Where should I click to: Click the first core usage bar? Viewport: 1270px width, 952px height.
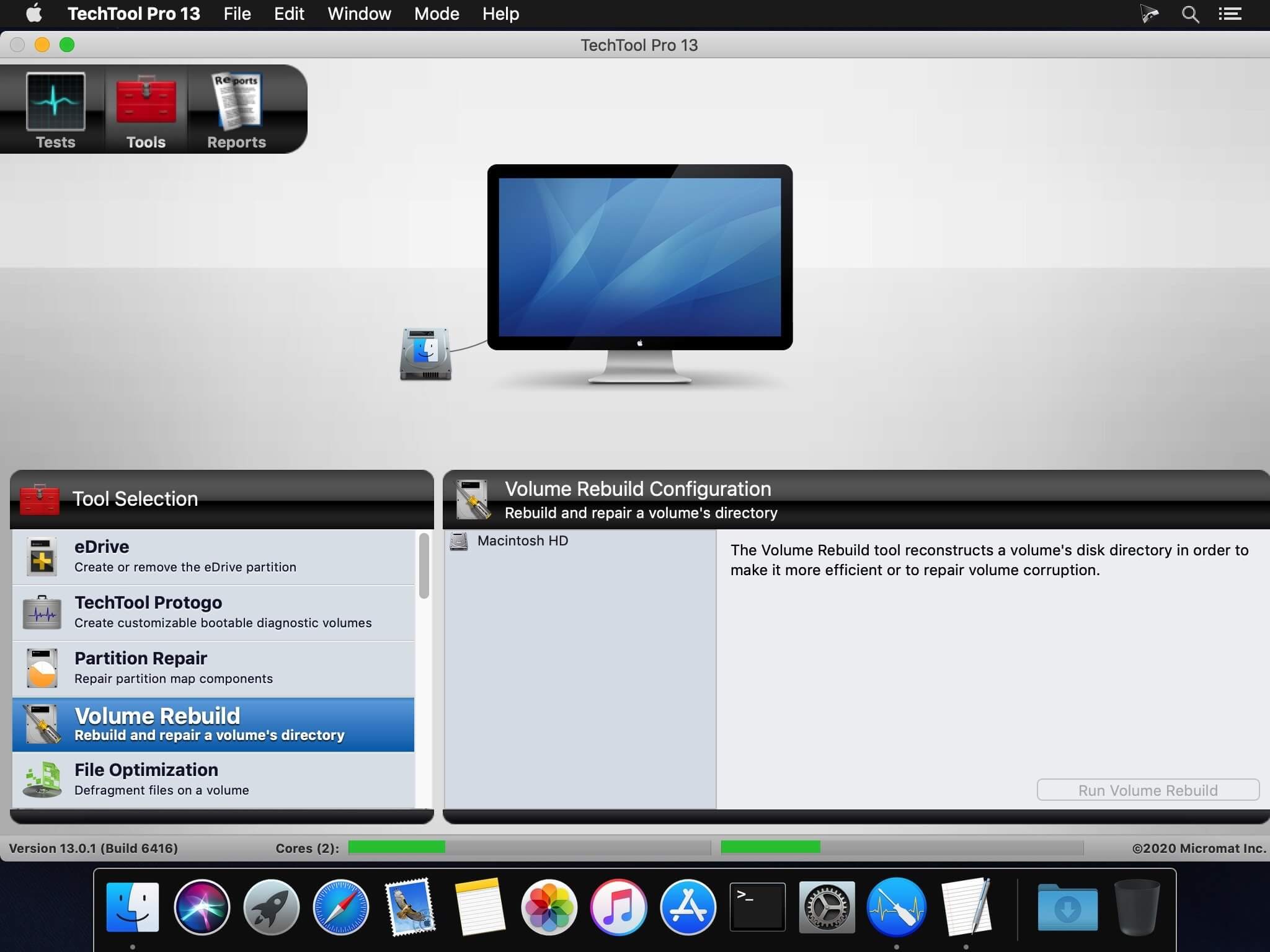(x=529, y=847)
